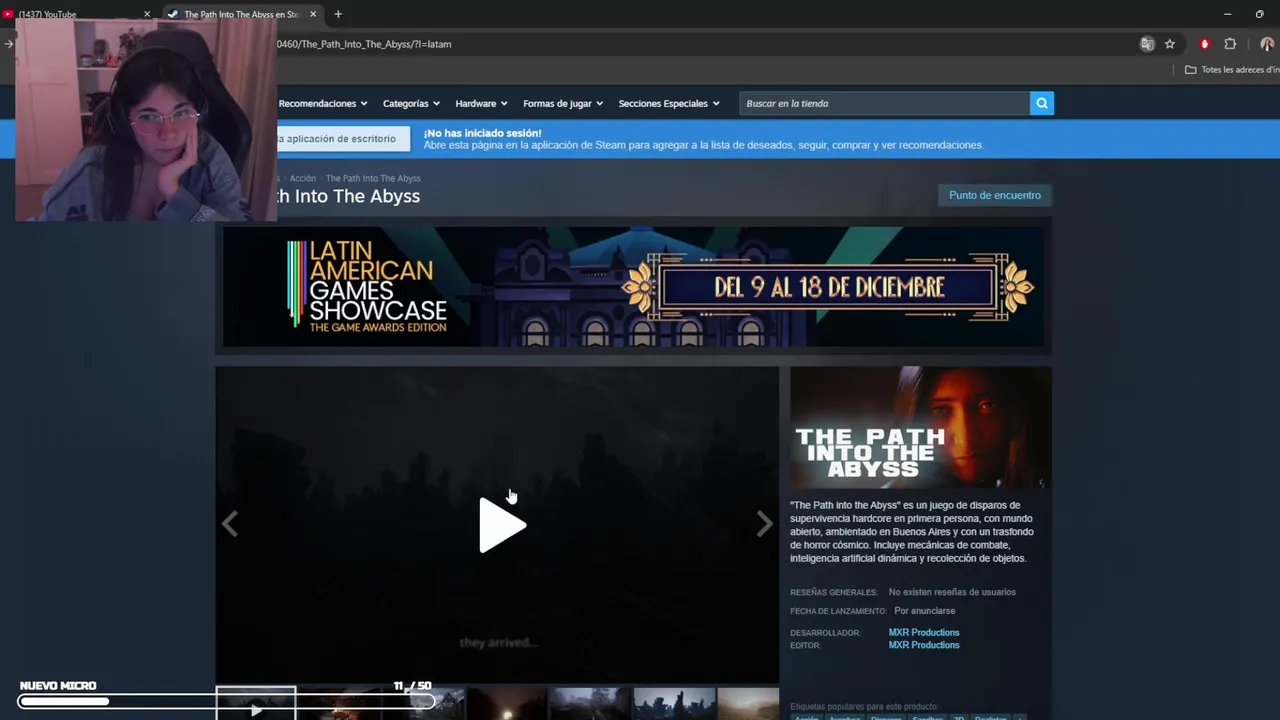
Task: Expand the Hardware dropdown menu
Action: point(481,104)
